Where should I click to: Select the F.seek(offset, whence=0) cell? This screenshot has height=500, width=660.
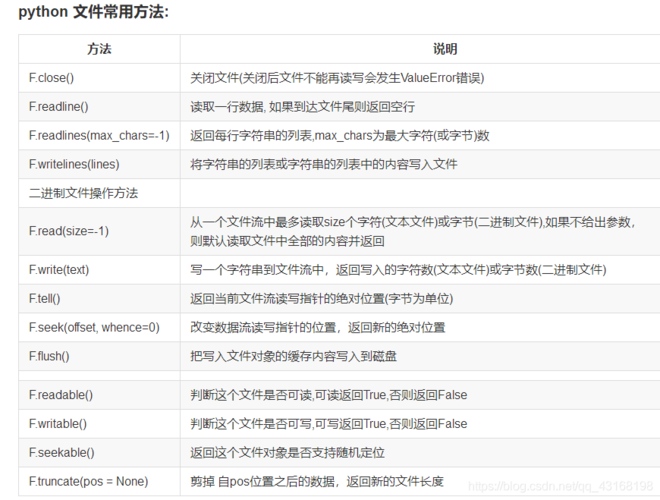click(x=99, y=327)
